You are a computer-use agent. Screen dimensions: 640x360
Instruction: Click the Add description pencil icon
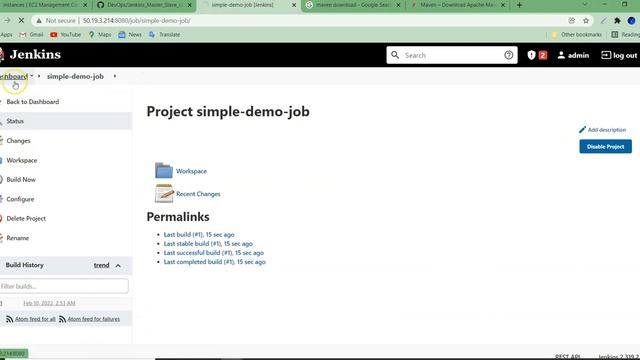click(582, 130)
